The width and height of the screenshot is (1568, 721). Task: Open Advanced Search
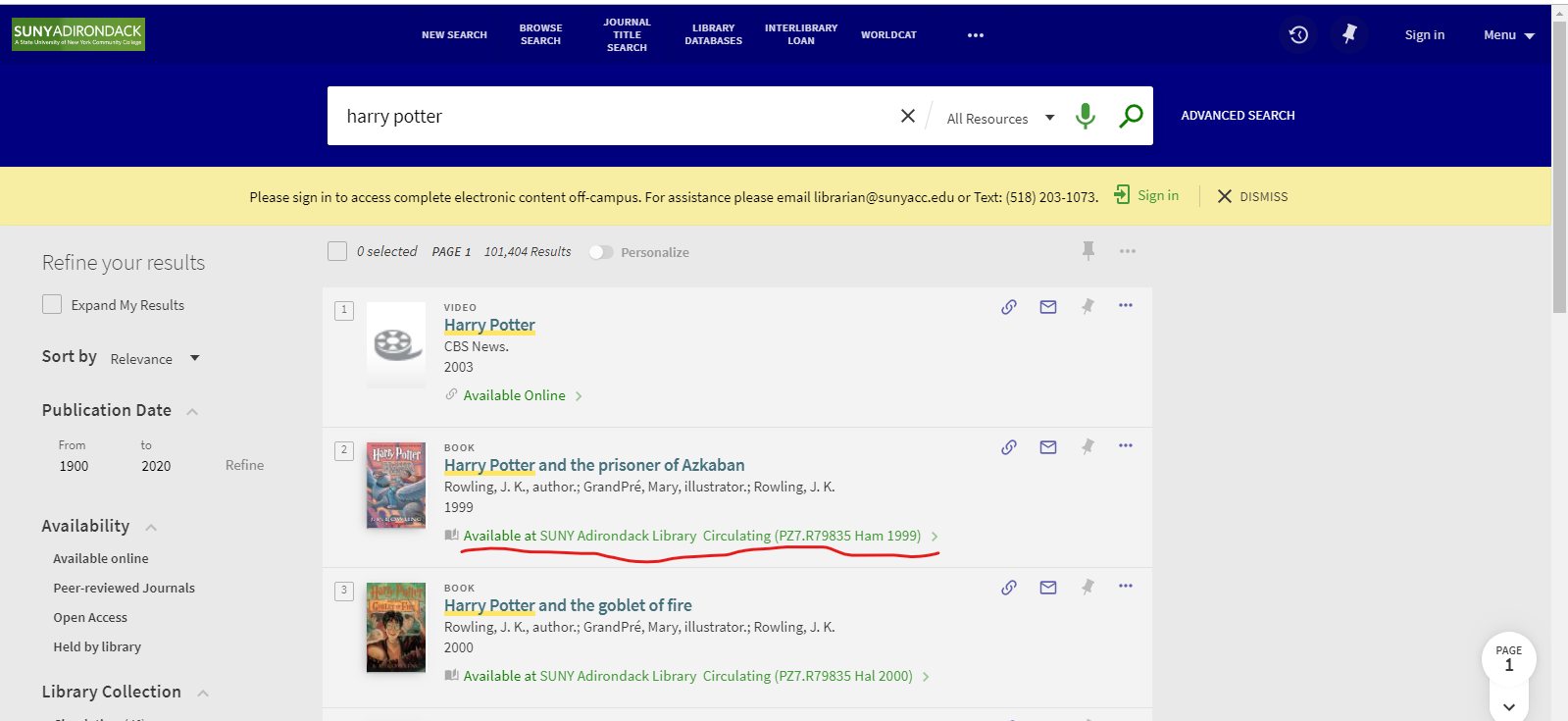1238,116
